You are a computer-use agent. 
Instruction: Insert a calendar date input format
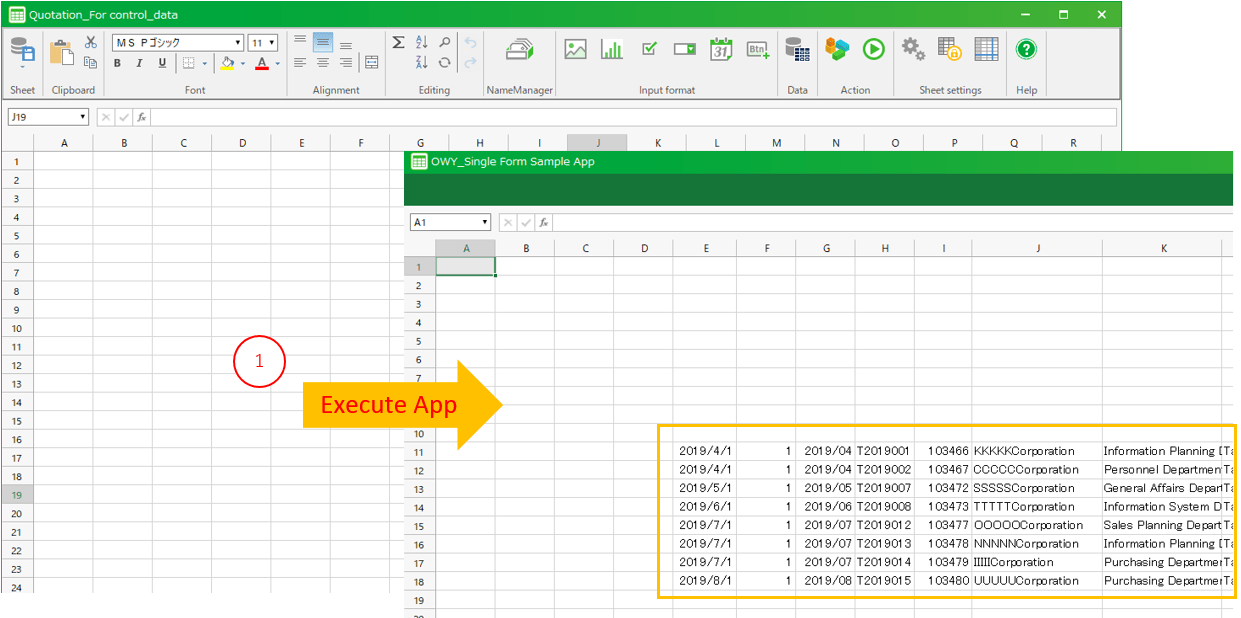721,49
